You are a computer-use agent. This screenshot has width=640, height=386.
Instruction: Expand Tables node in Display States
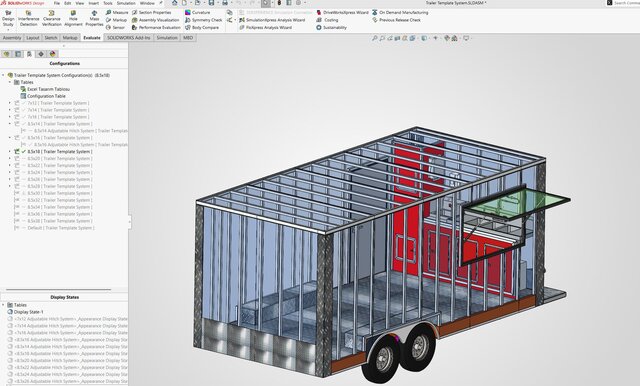3,305
